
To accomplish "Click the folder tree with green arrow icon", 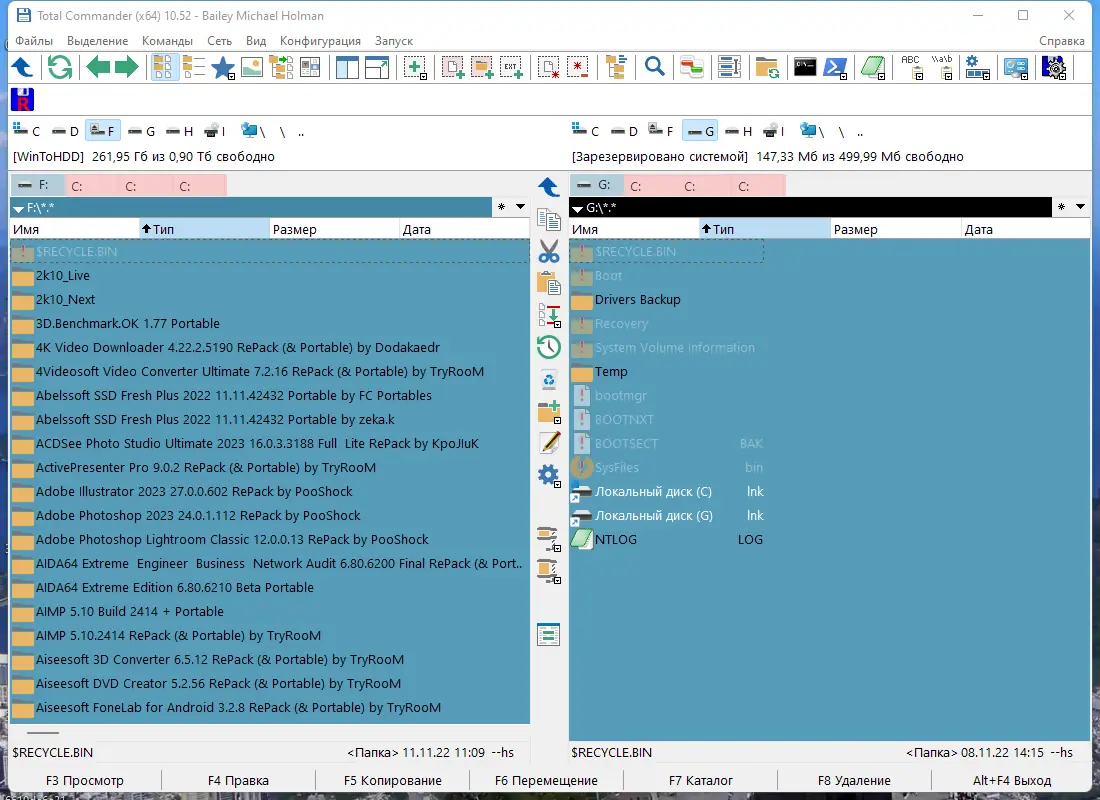I will [281, 68].
